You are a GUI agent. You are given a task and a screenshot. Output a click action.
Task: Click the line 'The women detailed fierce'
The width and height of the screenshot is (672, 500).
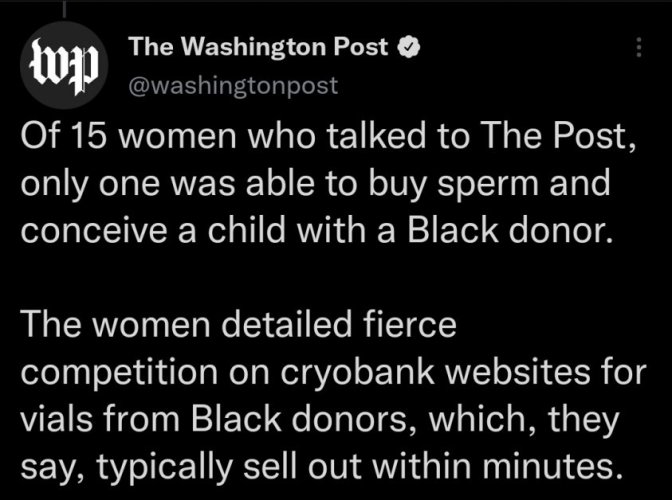click(x=238, y=324)
